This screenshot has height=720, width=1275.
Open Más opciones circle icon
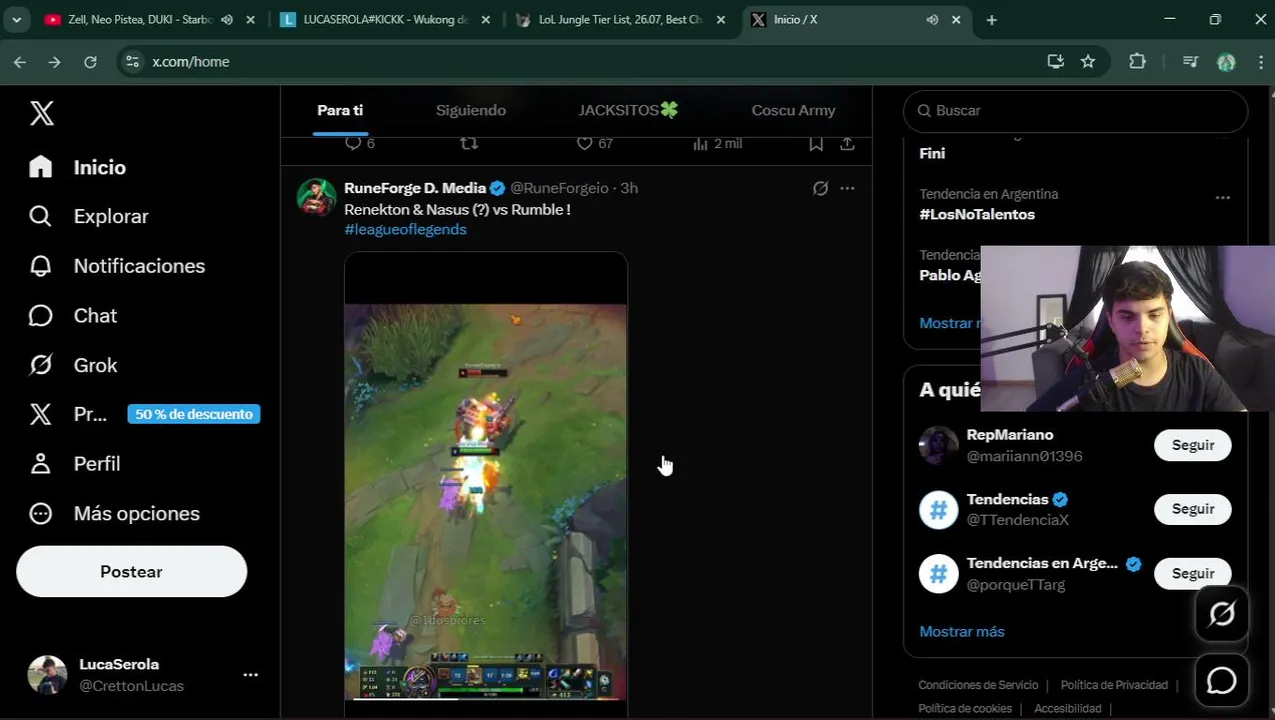[x=40, y=513]
